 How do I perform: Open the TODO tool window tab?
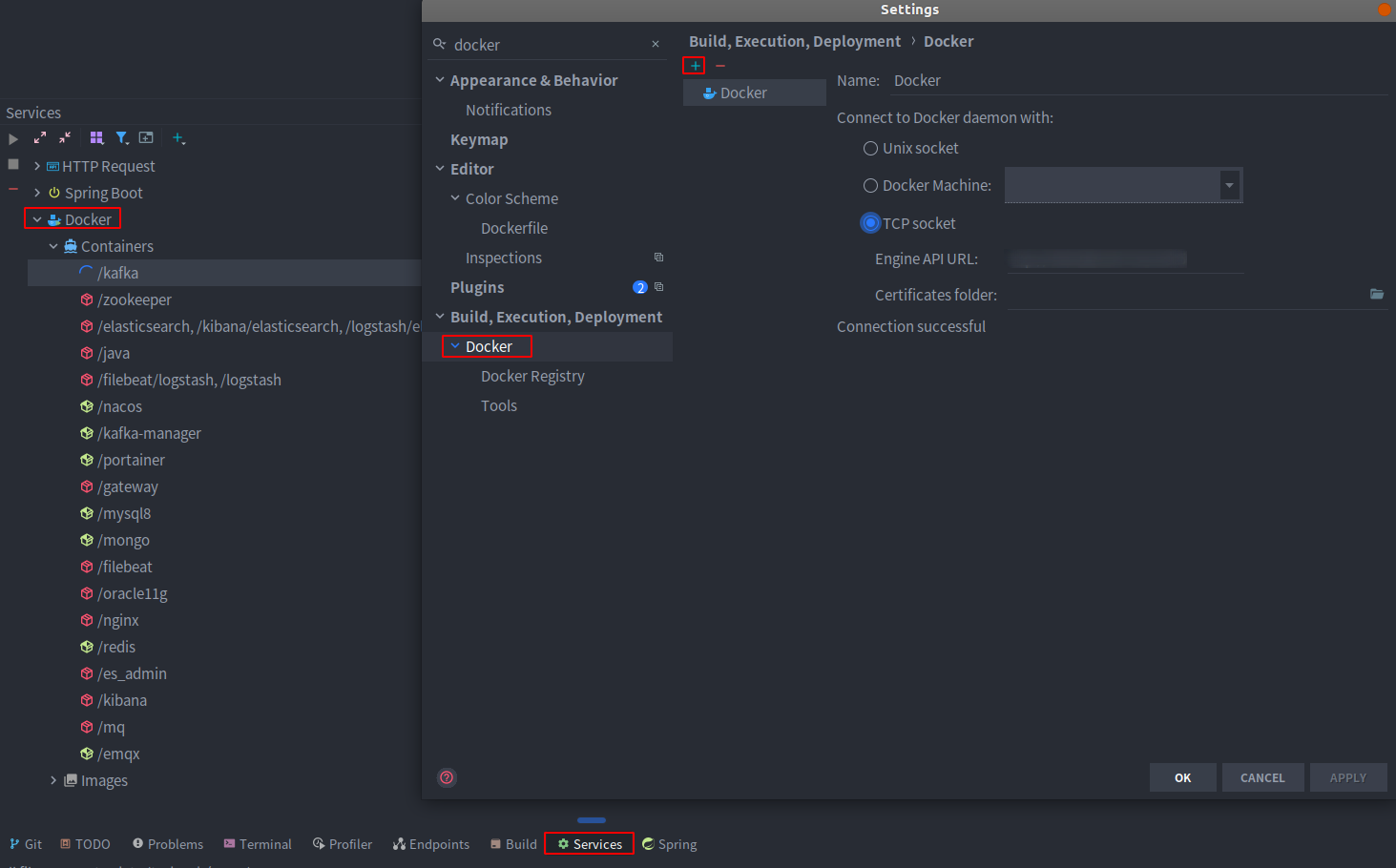[85, 844]
